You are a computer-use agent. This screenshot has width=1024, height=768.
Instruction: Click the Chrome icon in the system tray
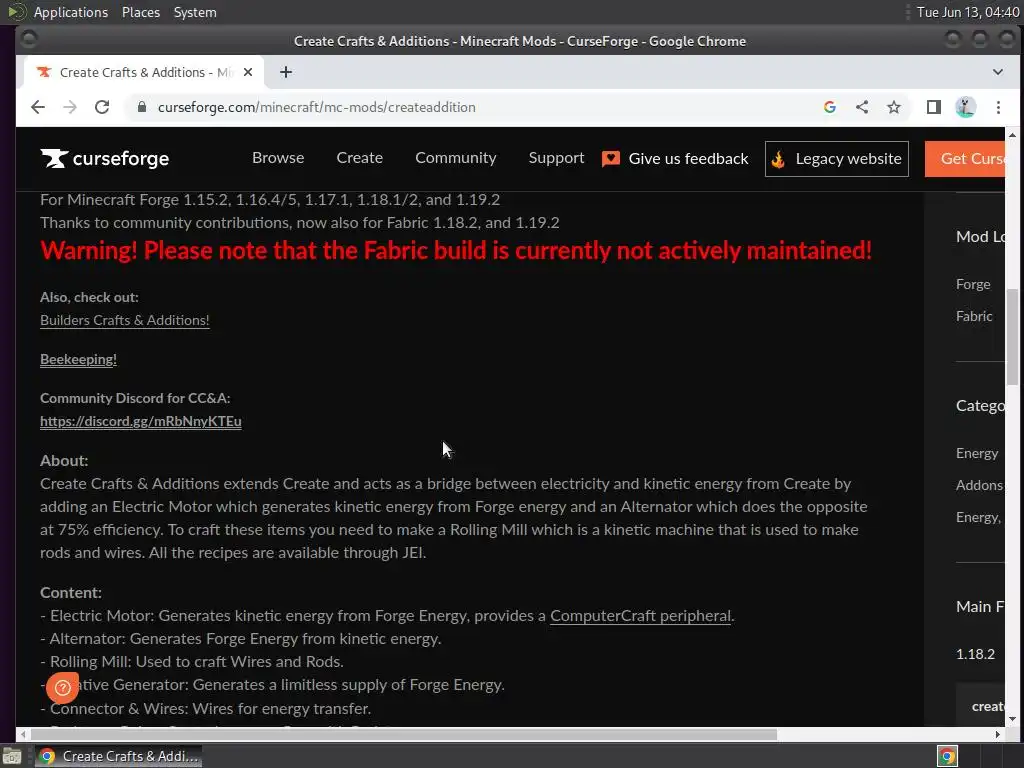click(947, 756)
